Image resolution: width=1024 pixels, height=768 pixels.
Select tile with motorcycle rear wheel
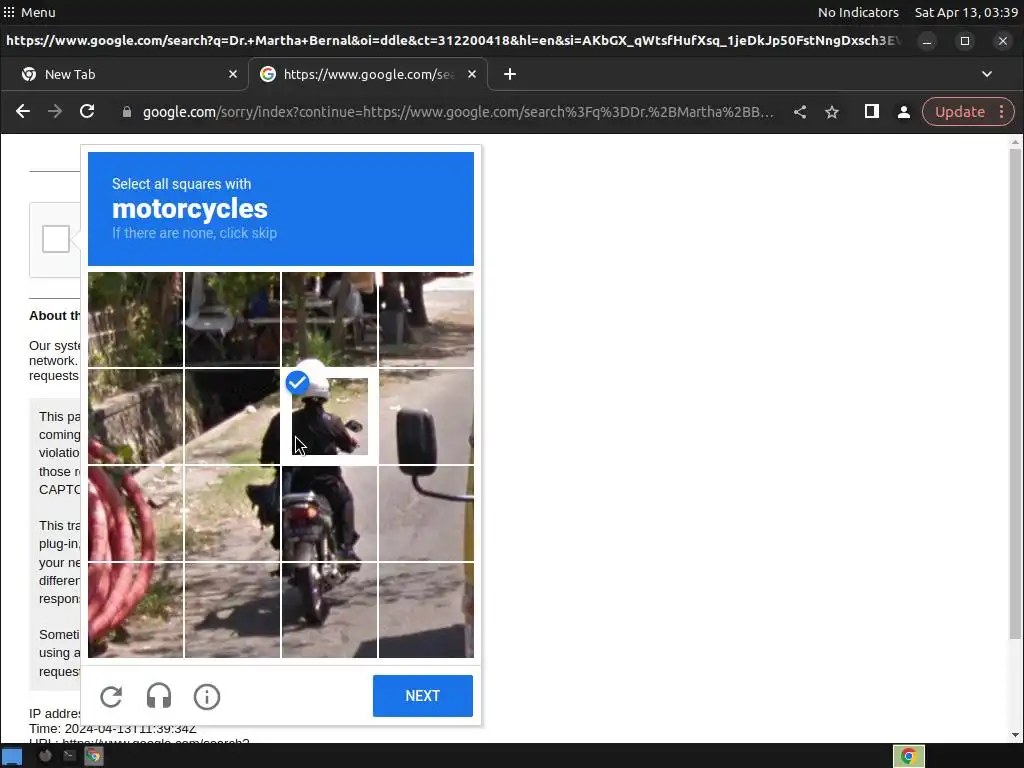(x=329, y=610)
